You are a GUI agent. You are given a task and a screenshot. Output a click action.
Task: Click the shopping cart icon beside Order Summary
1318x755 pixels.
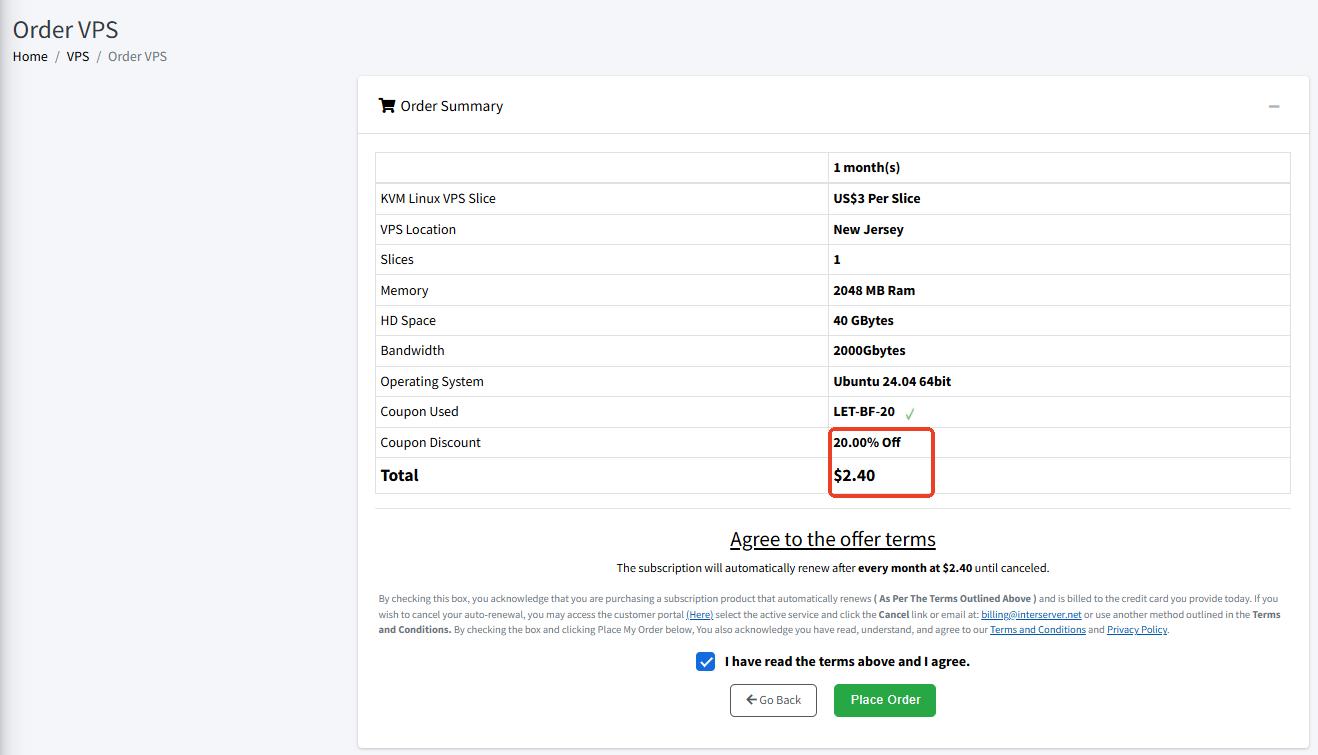click(x=387, y=106)
